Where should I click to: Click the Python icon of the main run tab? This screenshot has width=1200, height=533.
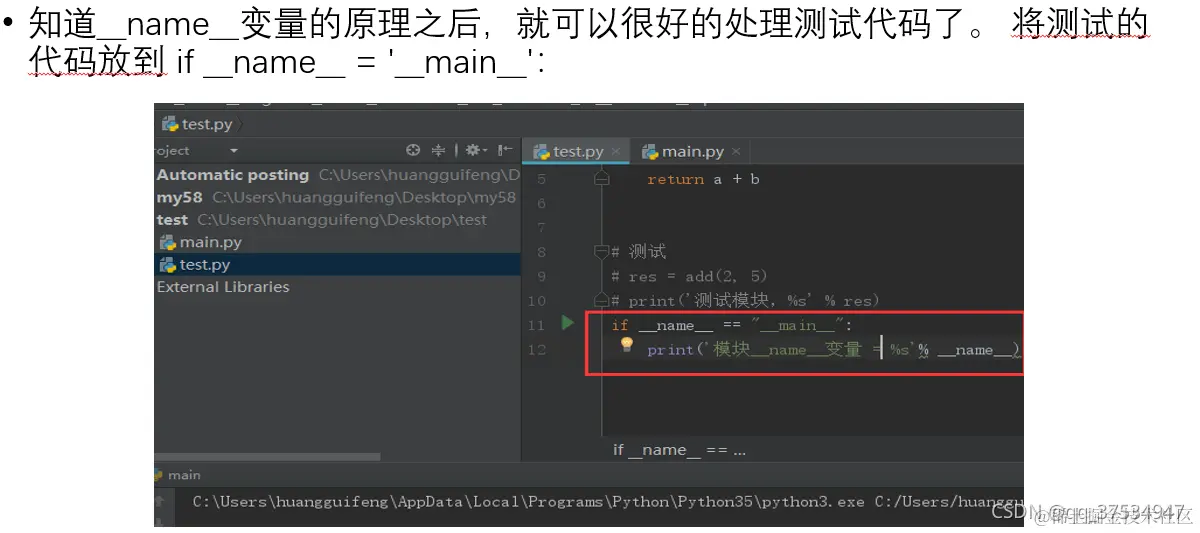158,475
